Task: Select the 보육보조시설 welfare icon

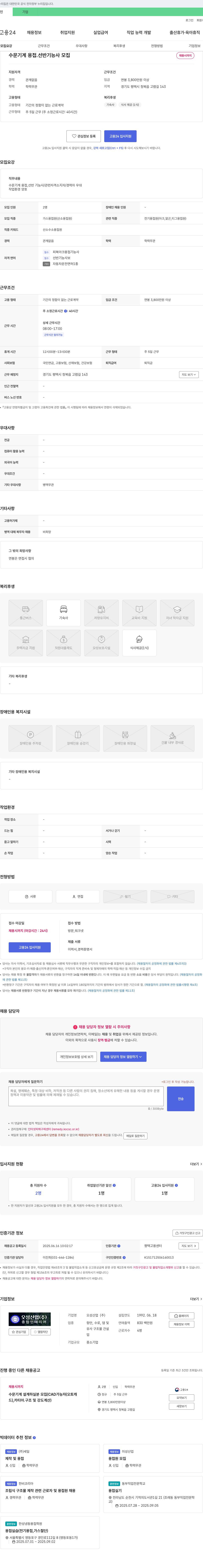Action: click(101, 643)
